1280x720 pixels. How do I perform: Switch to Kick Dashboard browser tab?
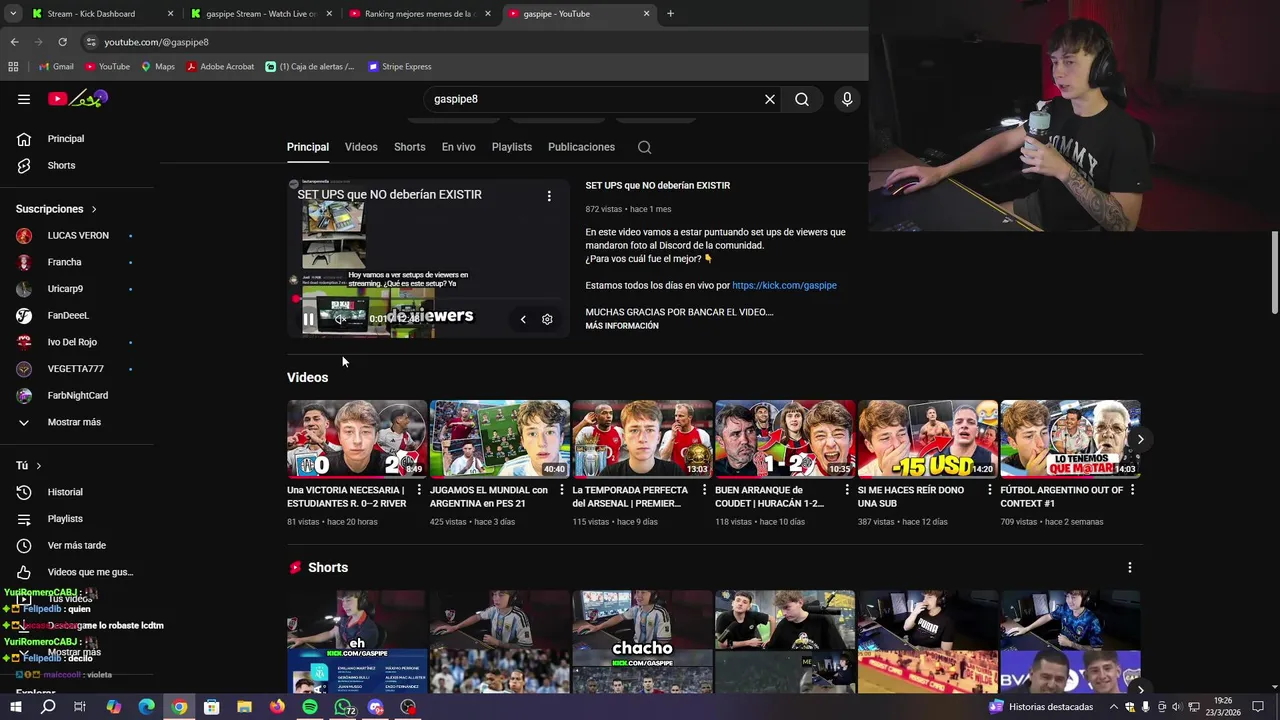(x=102, y=14)
